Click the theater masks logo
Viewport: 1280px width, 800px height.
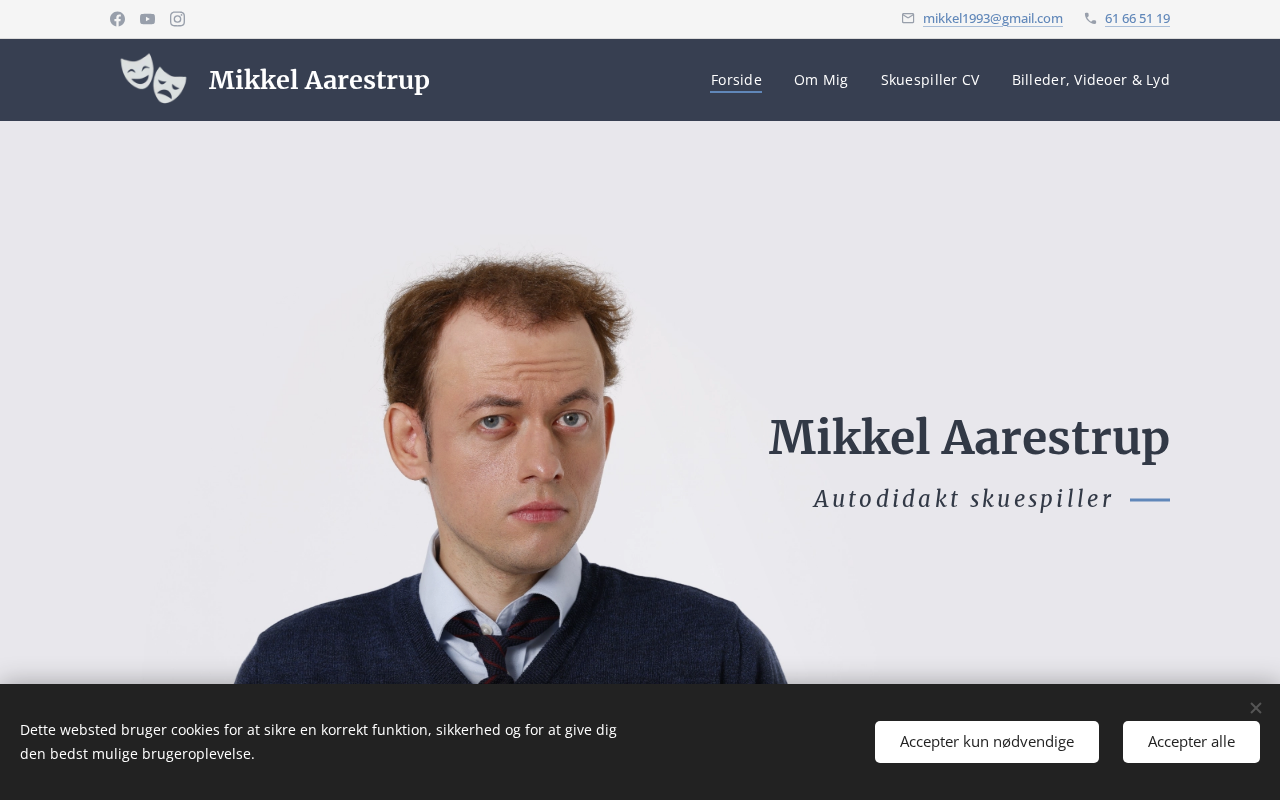[154, 79]
